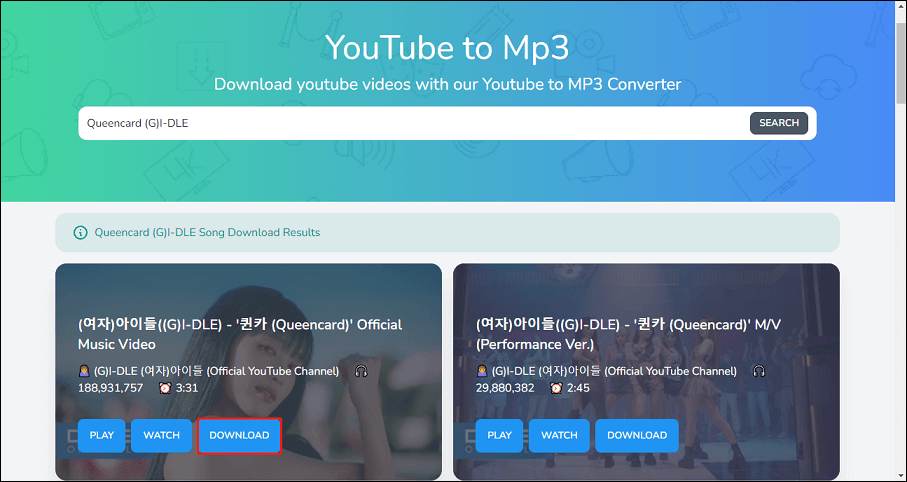Click 'Download youtube videos with our Youtube to MP3 Converter' subtitle
Screen dimensions: 907x482
coord(448,84)
